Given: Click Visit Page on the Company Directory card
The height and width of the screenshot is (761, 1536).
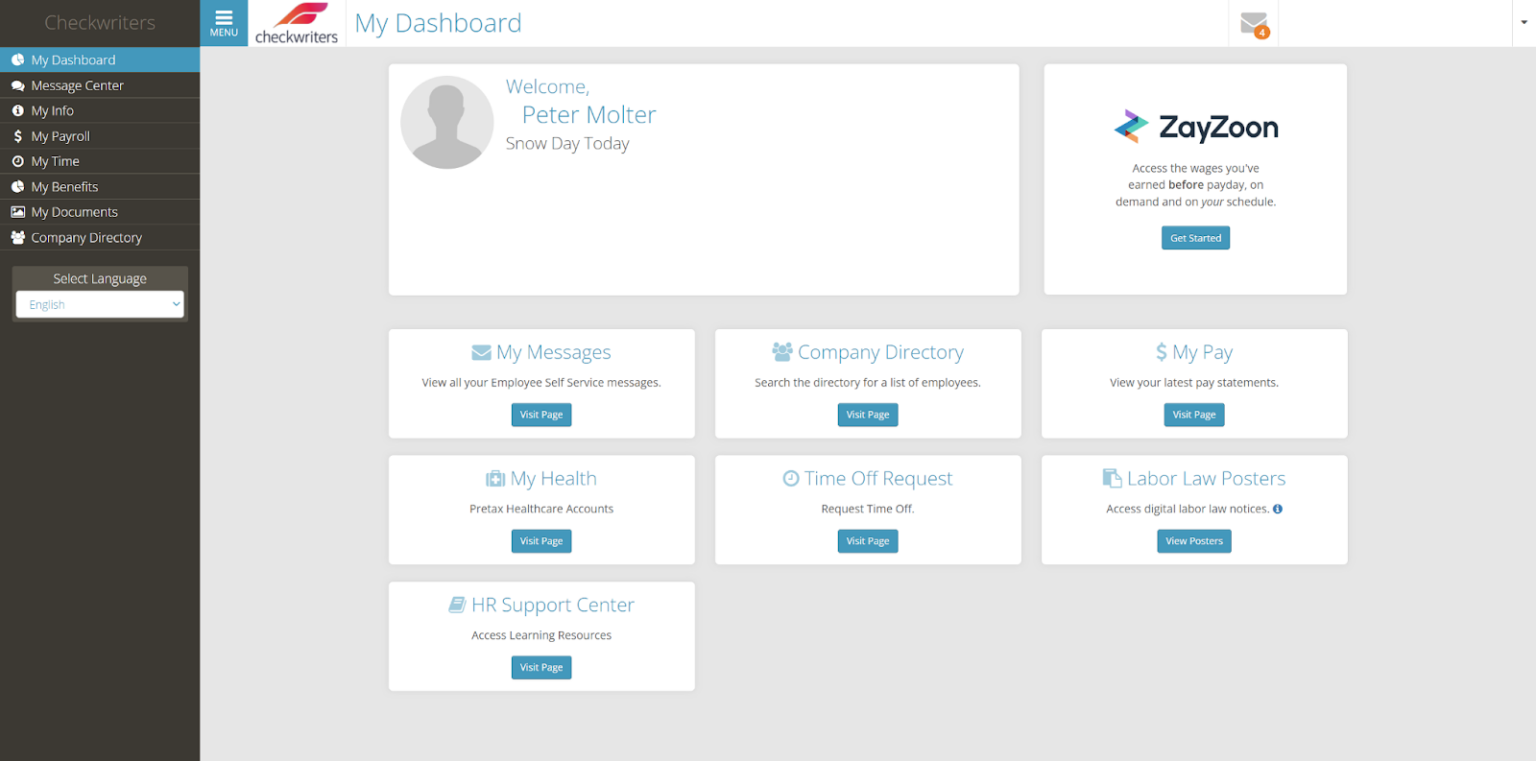Looking at the screenshot, I should click(x=867, y=414).
